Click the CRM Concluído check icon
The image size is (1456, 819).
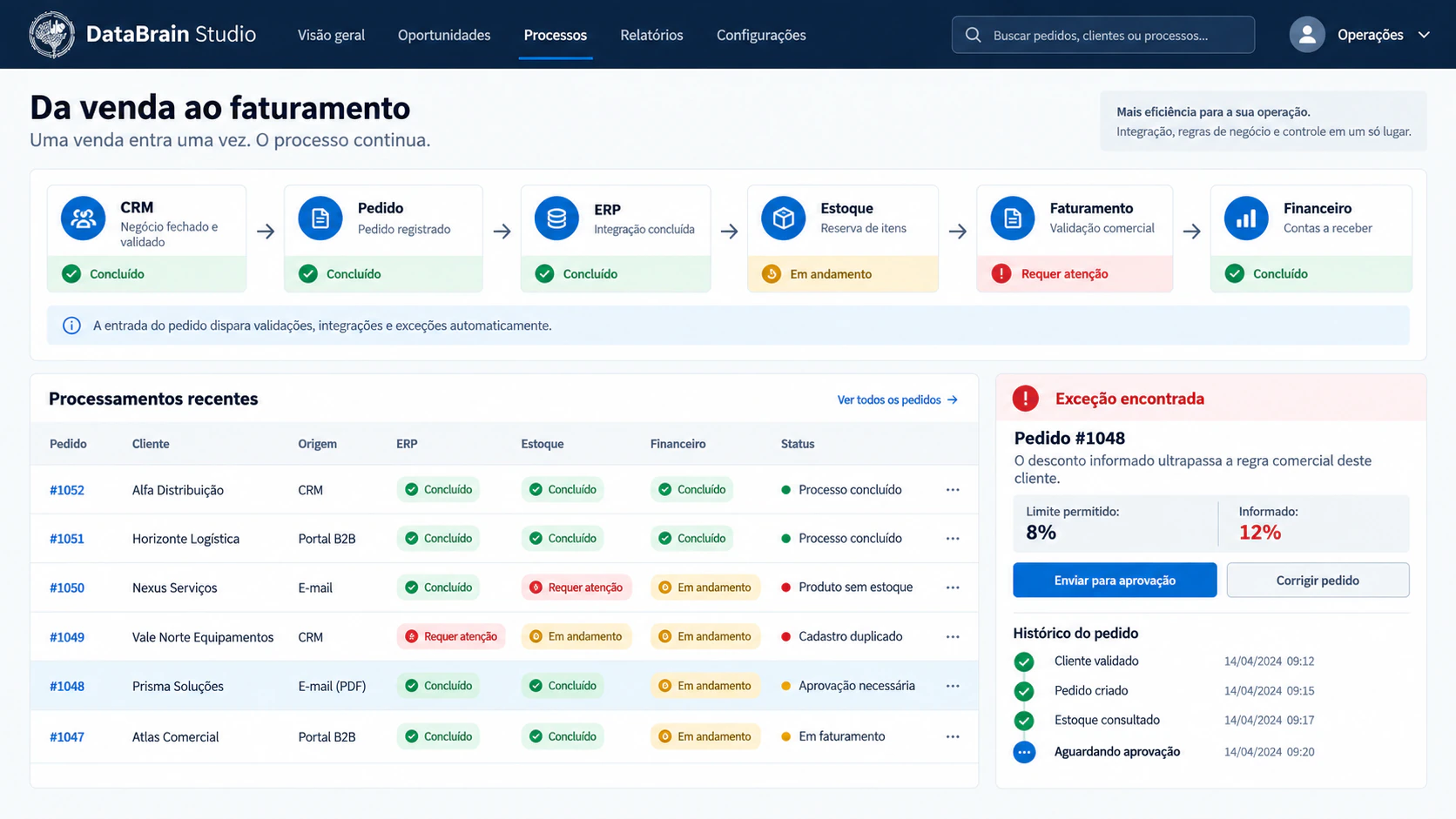[x=71, y=274]
